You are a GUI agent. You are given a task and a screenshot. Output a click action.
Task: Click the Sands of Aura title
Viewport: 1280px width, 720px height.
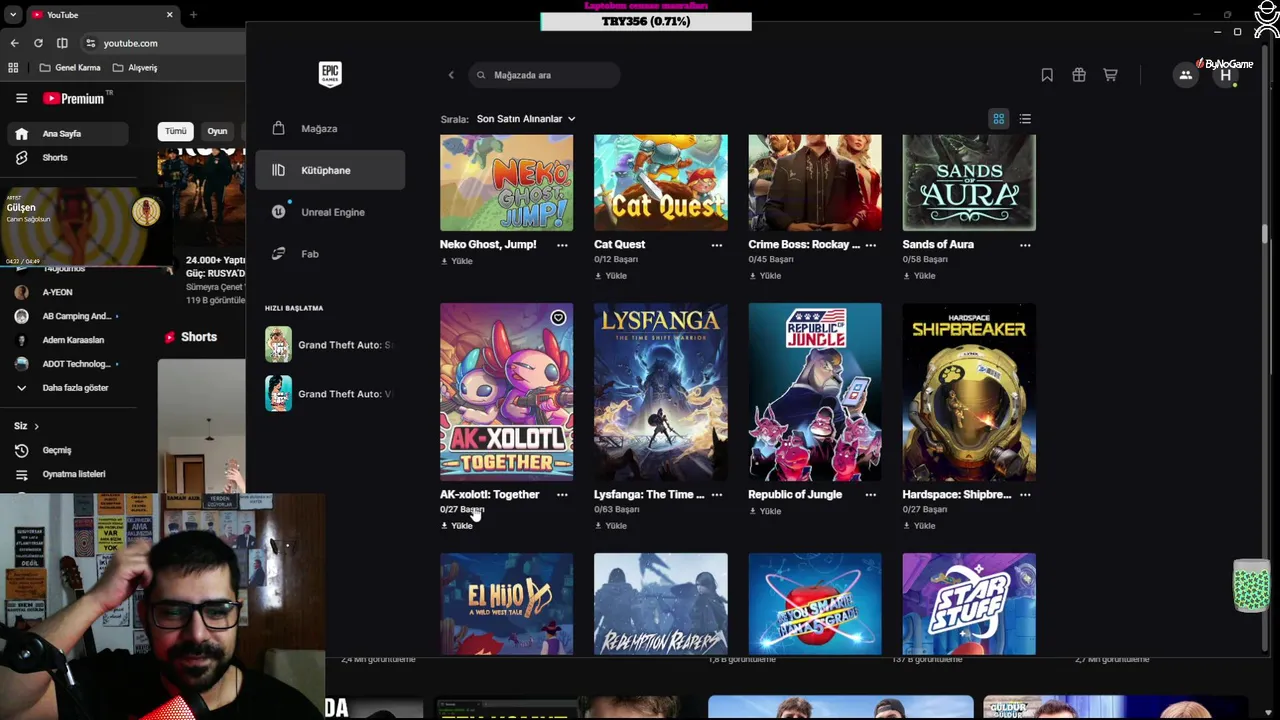coord(938,244)
